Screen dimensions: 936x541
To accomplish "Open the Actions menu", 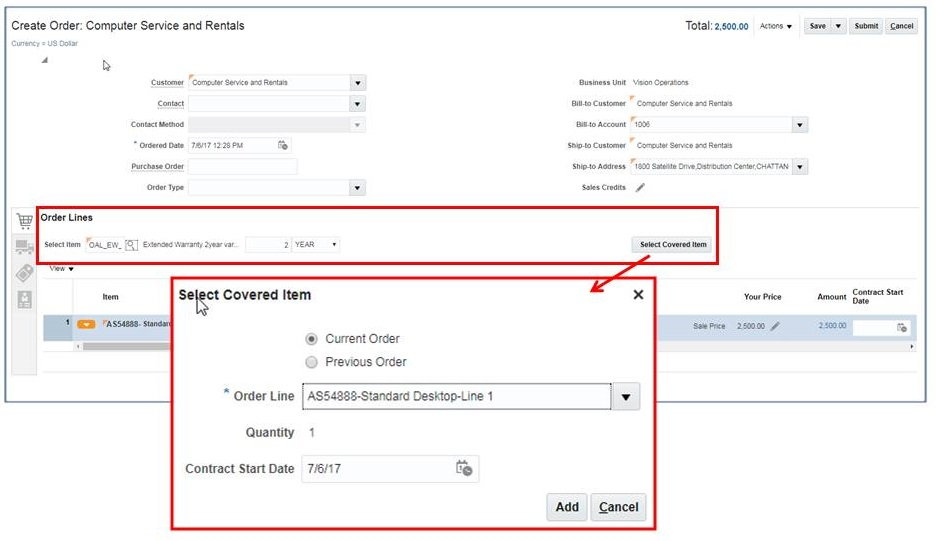I will click(x=776, y=26).
